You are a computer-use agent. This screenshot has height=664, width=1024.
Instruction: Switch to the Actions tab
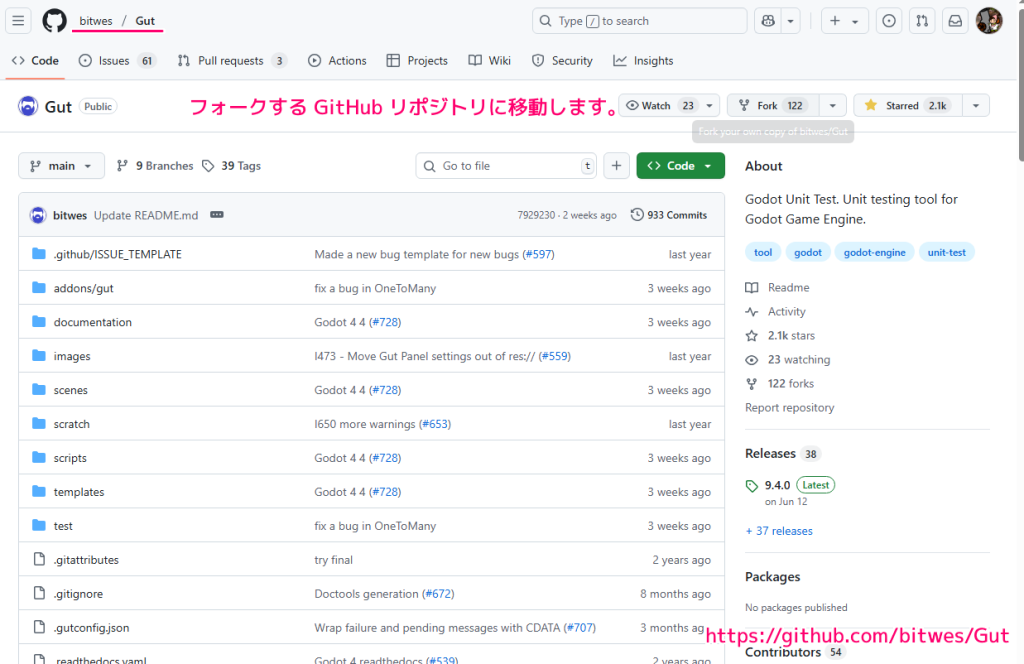tap(337, 61)
